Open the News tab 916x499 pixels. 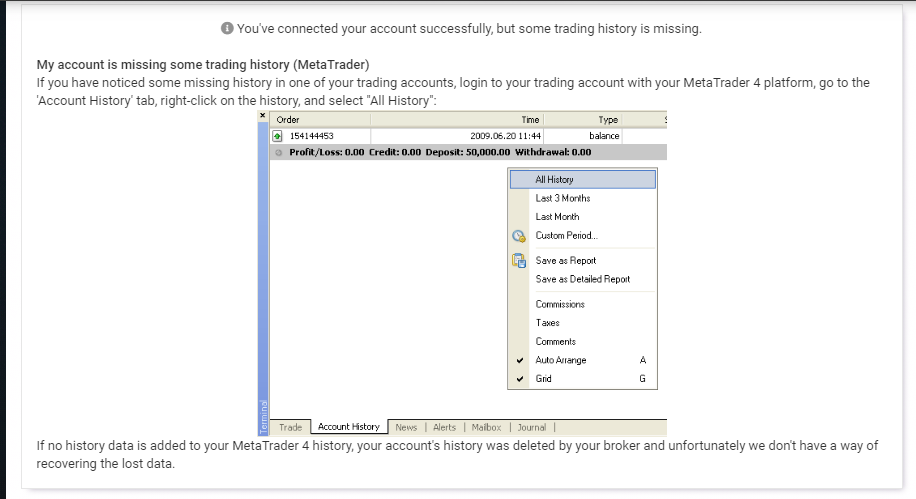[x=406, y=427]
